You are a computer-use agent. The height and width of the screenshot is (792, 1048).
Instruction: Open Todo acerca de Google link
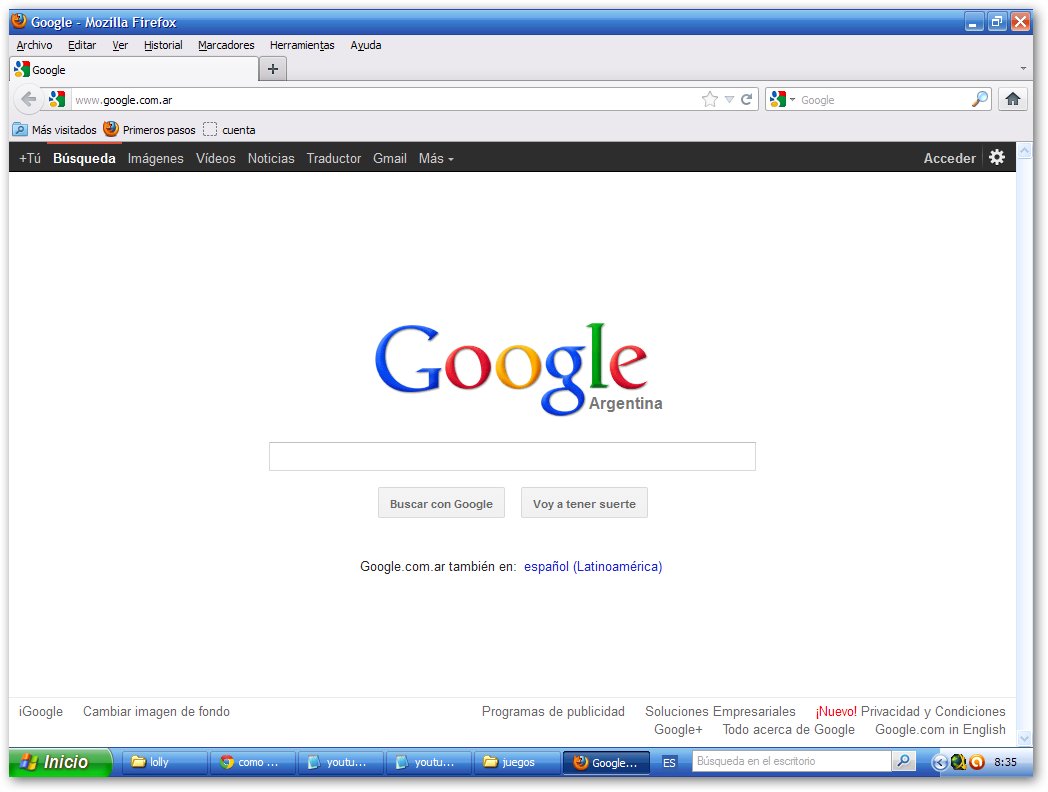(x=789, y=729)
